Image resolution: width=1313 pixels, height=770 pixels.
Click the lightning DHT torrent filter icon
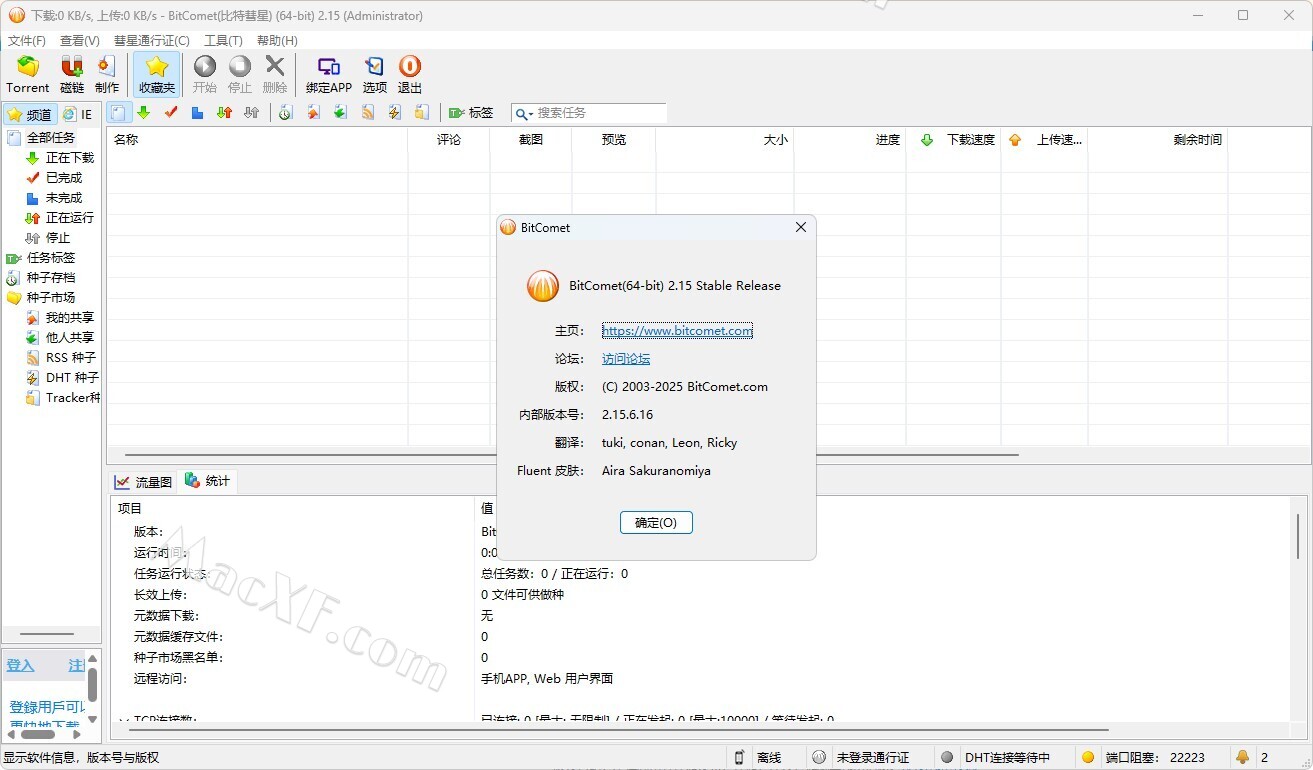pyautogui.click(x=395, y=113)
